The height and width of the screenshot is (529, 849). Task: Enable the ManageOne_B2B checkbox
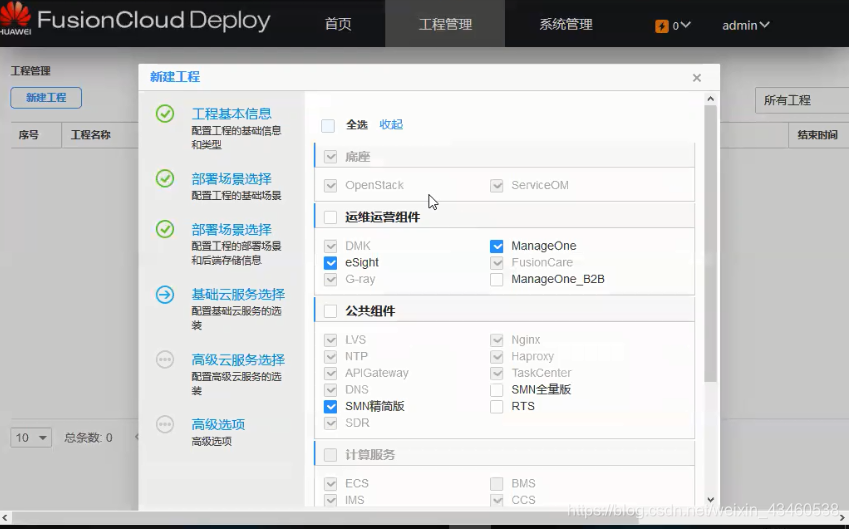(497, 279)
